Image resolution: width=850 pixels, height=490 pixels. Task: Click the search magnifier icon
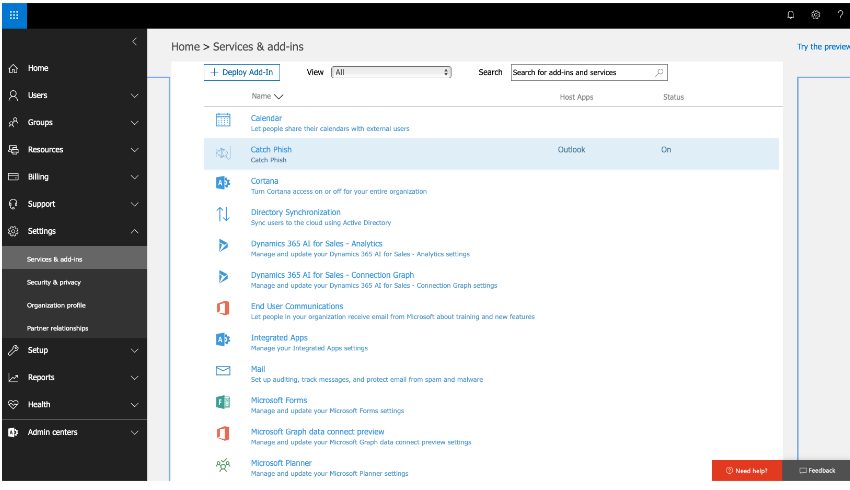tap(659, 72)
